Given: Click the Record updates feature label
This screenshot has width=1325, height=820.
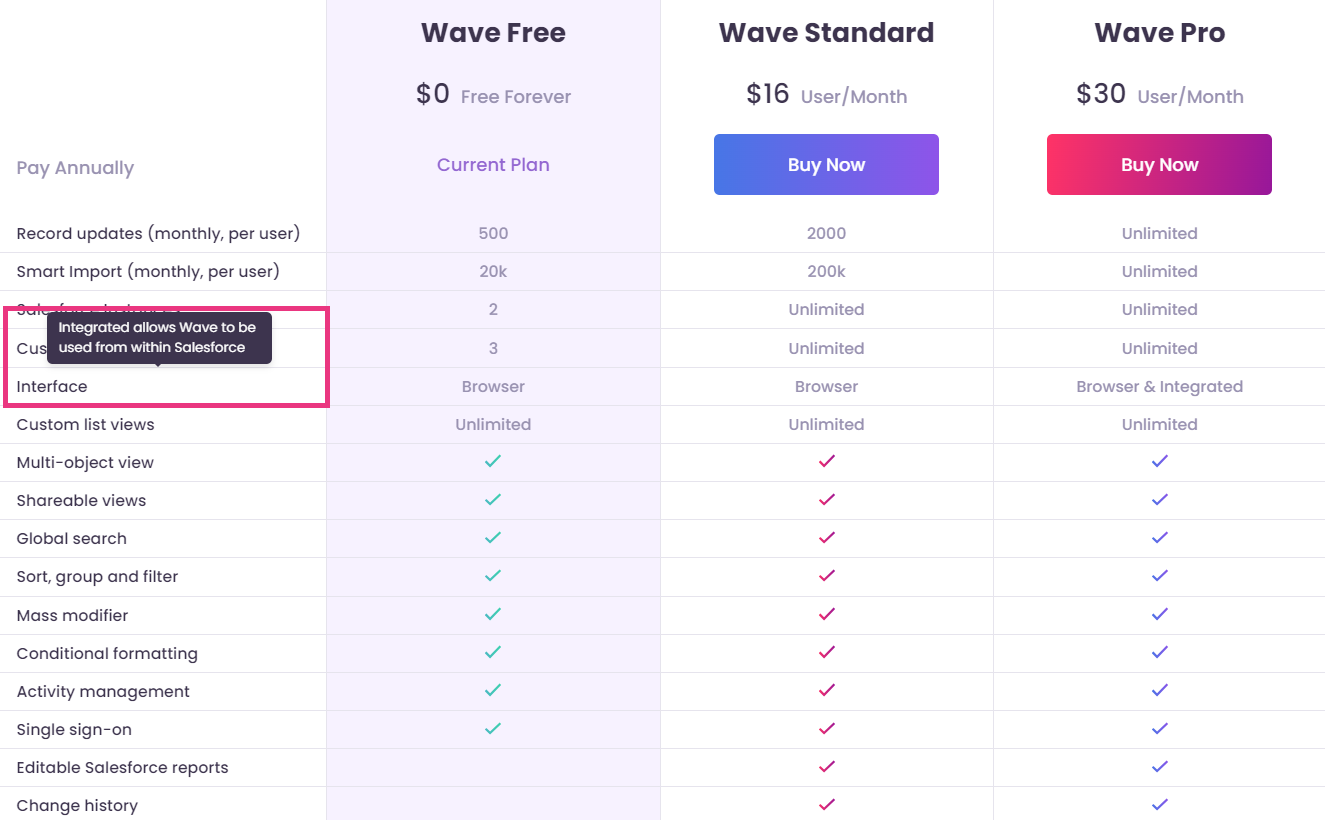Looking at the screenshot, I should coord(158,234).
